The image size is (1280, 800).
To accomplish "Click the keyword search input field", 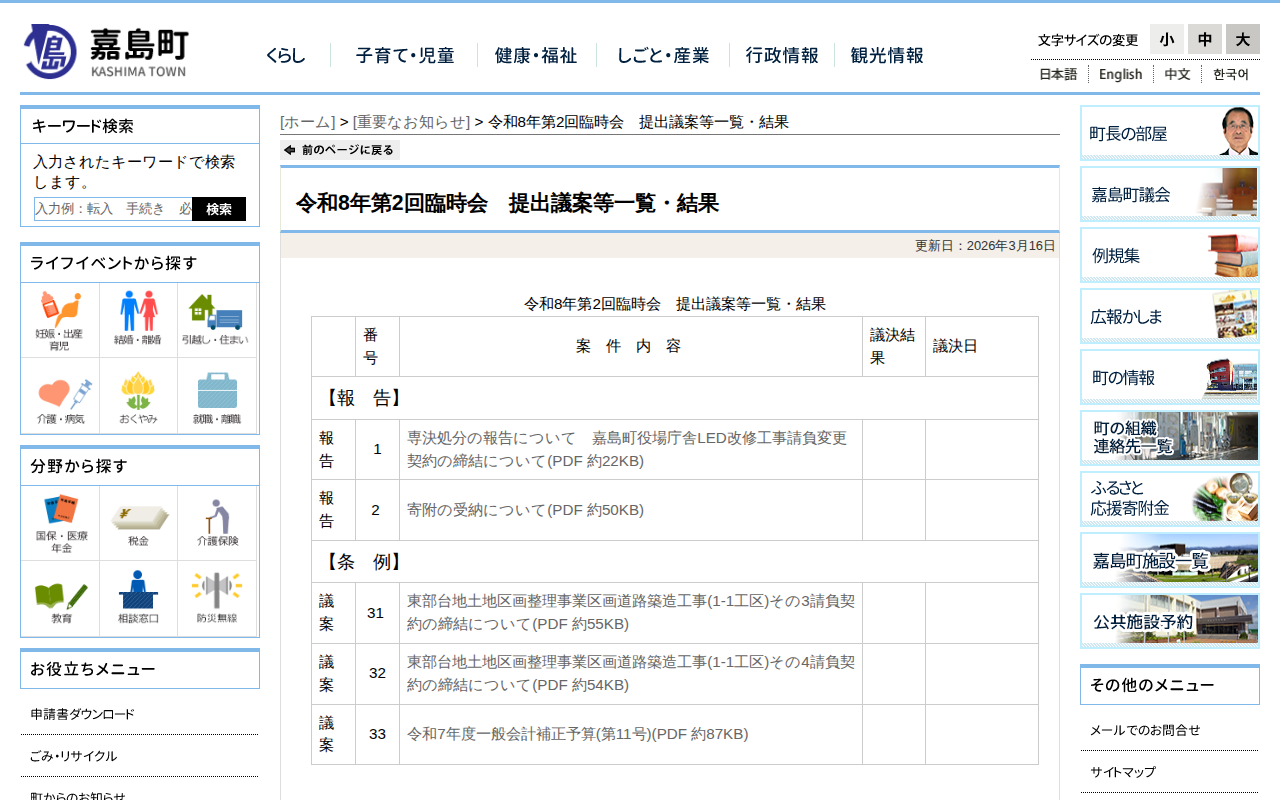I will 113,209.
